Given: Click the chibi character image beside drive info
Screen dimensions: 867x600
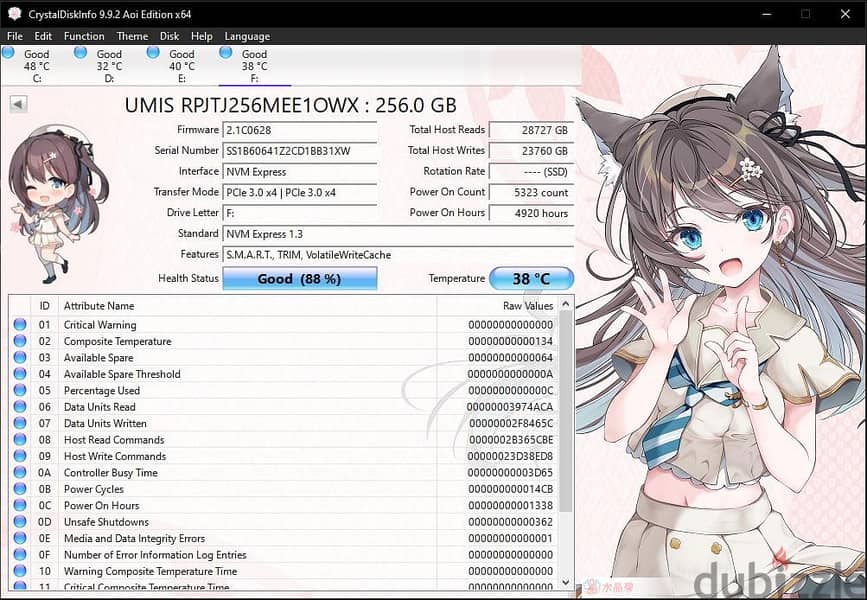Looking at the screenshot, I should [58, 205].
